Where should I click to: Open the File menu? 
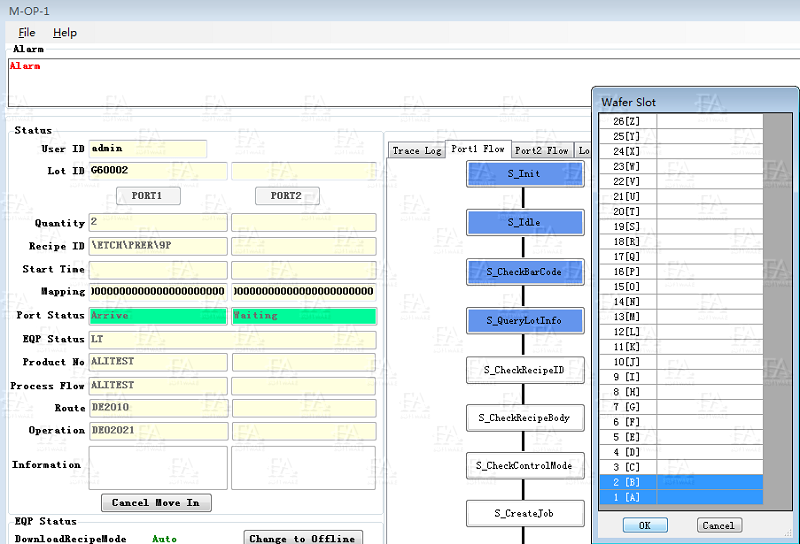point(27,33)
